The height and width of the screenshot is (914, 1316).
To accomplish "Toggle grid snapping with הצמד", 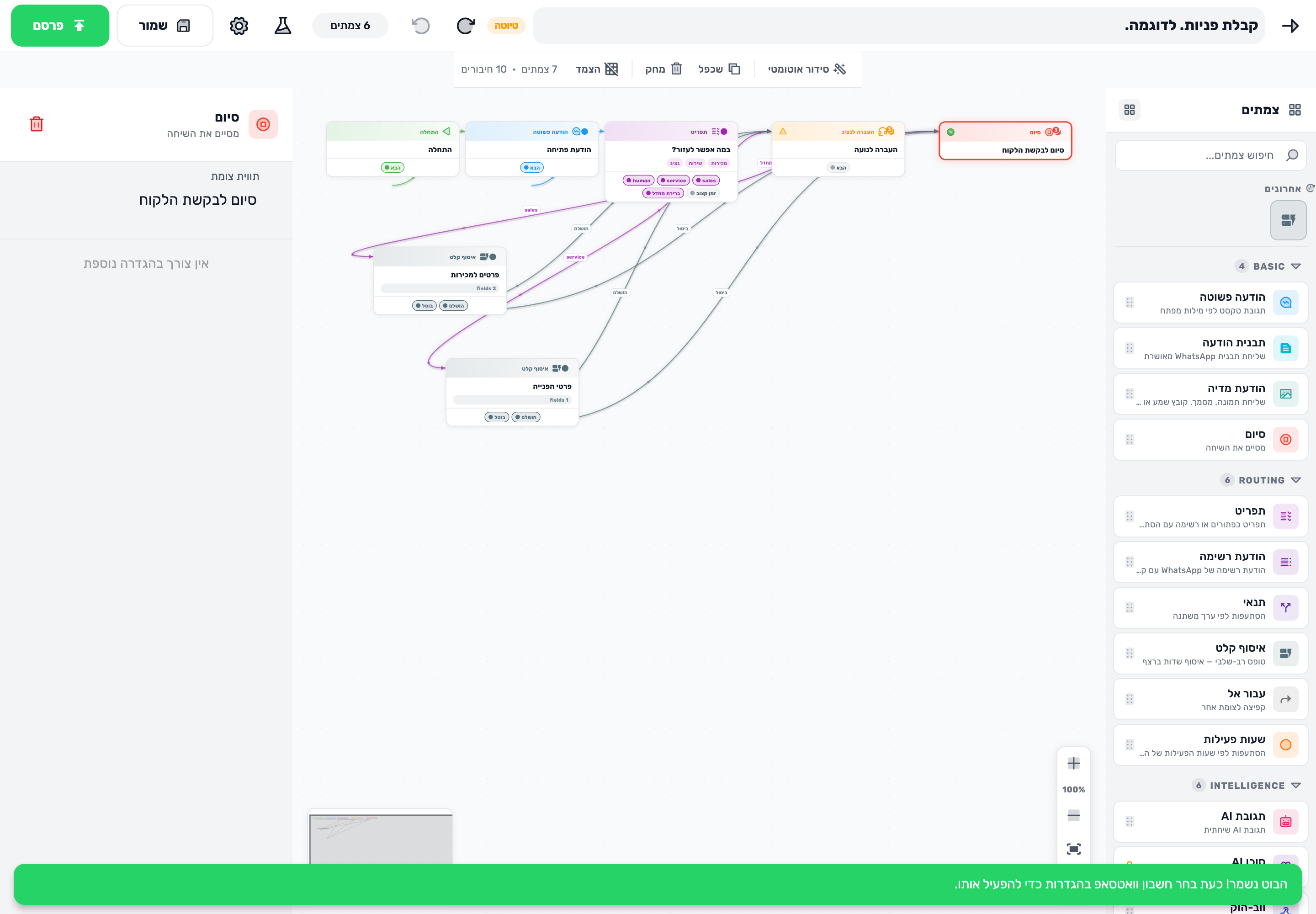I will [x=597, y=69].
